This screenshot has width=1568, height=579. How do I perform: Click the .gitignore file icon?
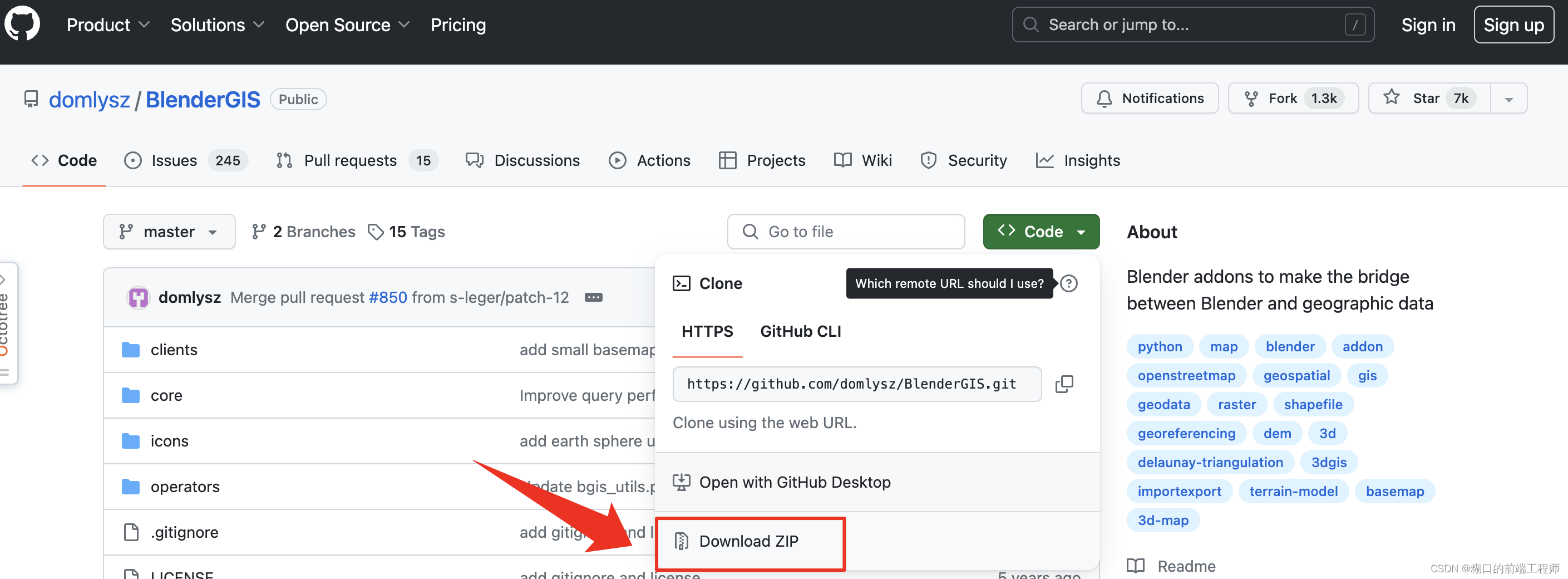[131, 533]
